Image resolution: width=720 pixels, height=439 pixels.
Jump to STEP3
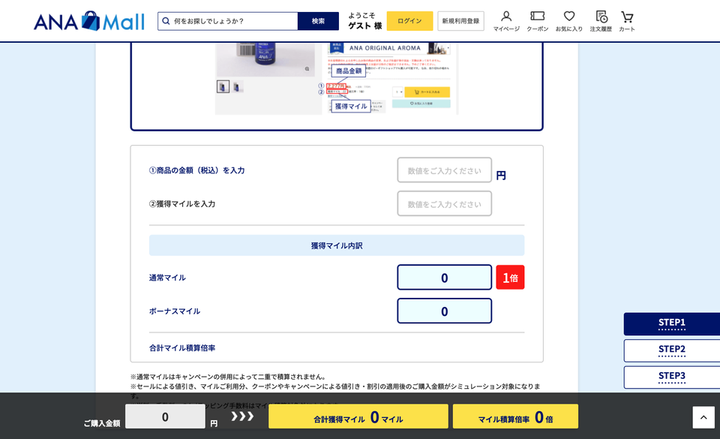coord(672,377)
